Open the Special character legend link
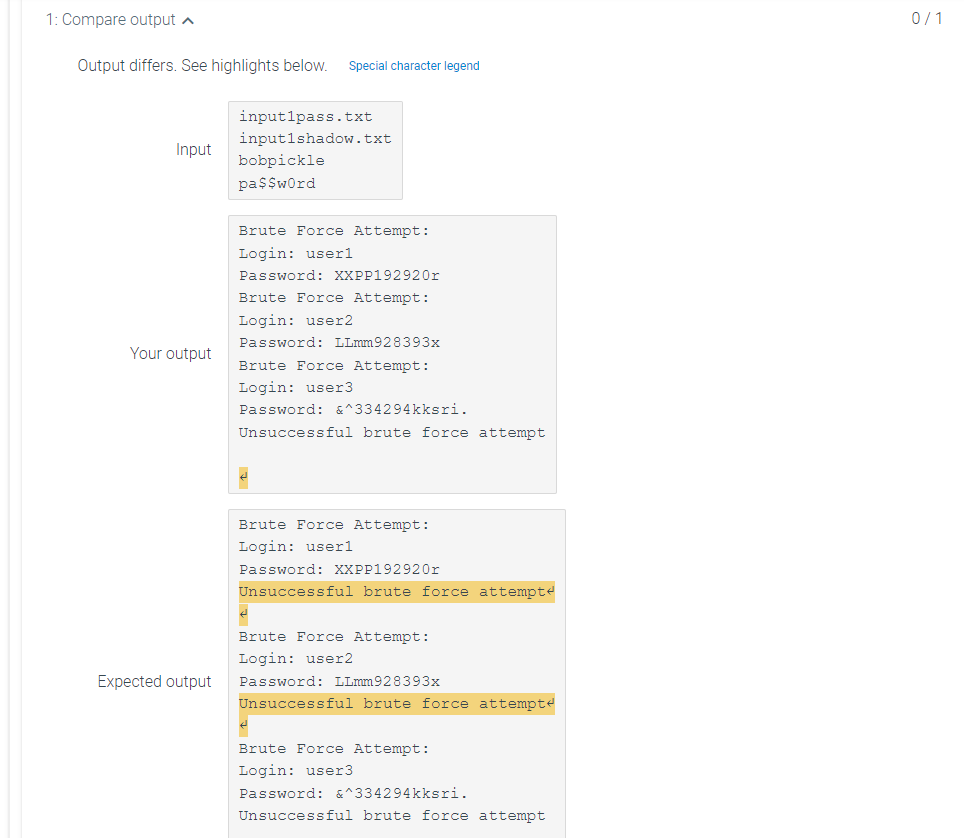 point(414,66)
